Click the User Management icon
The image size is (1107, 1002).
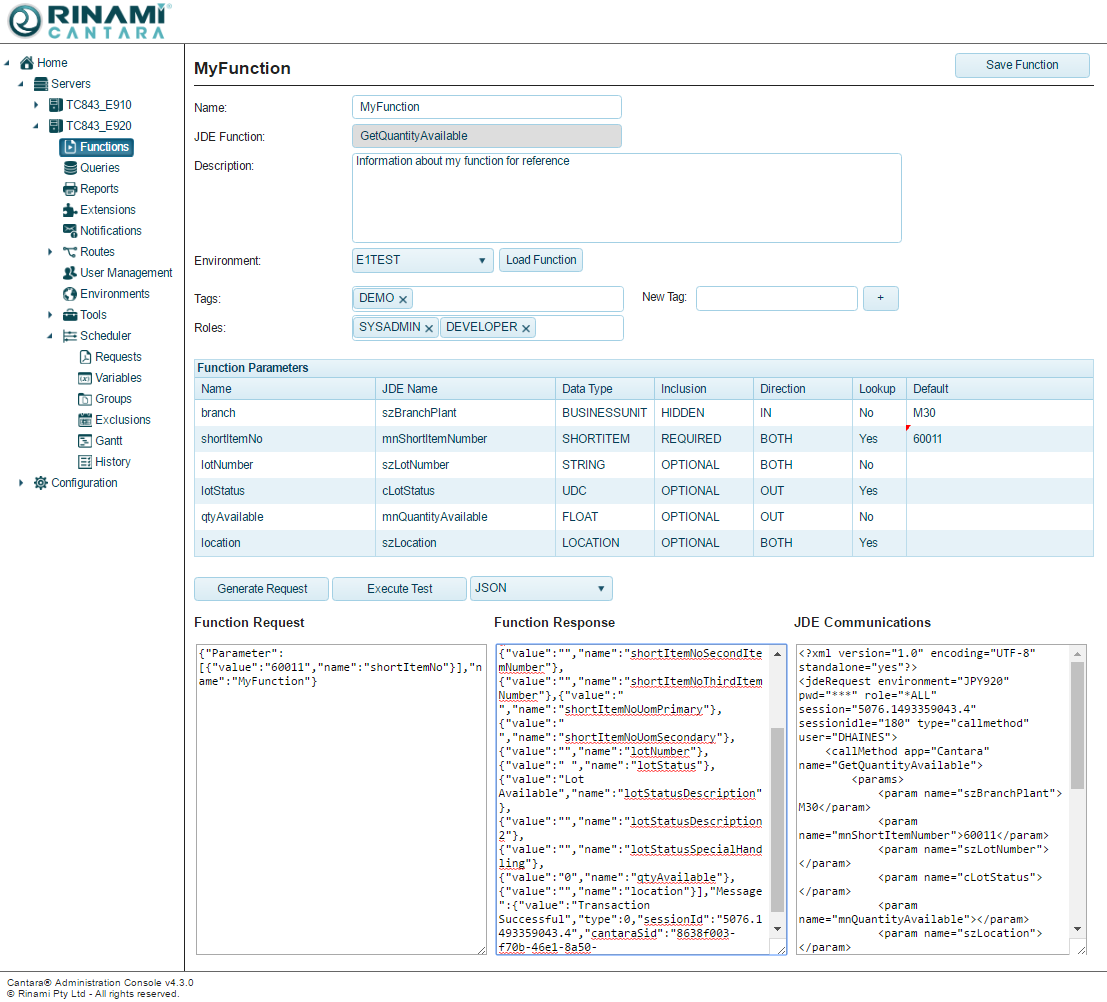pyautogui.click(x=70, y=273)
